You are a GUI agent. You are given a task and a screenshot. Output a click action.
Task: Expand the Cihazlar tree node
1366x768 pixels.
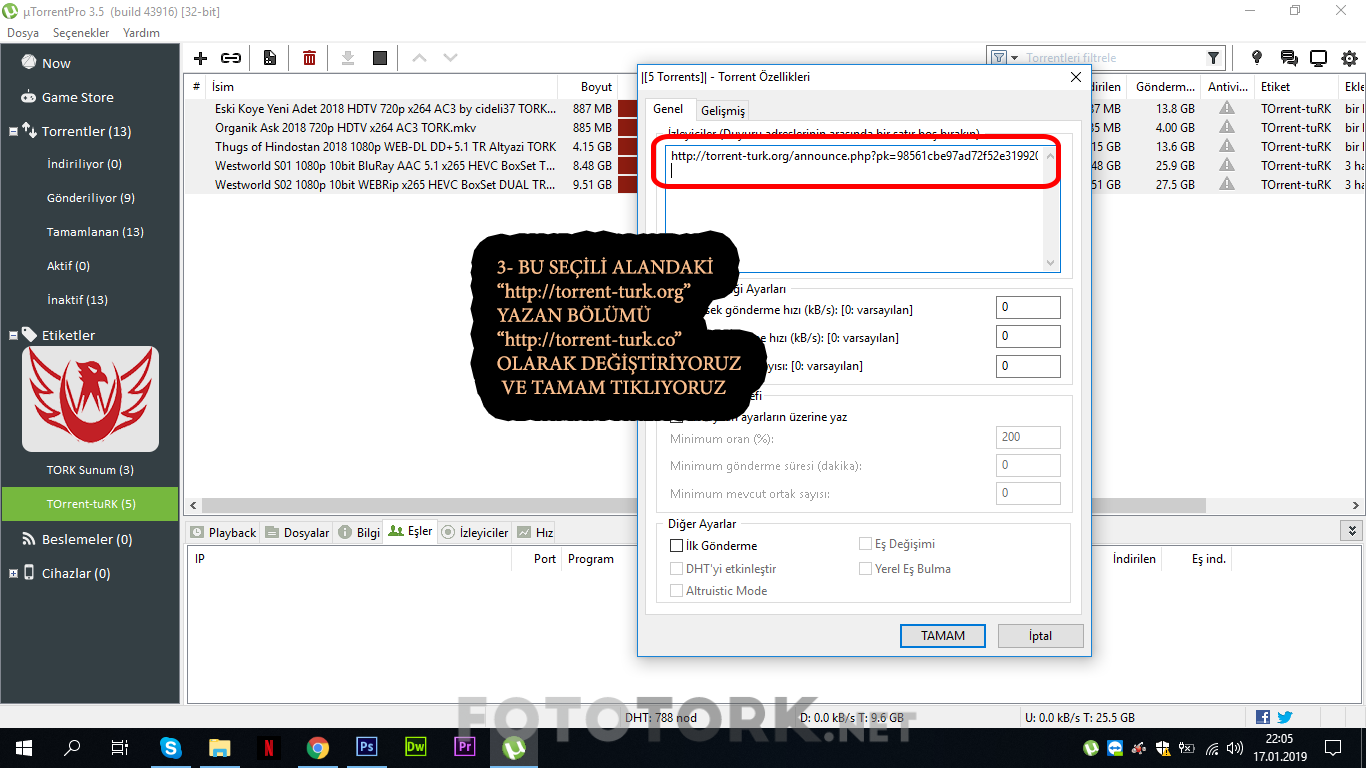(x=13, y=573)
